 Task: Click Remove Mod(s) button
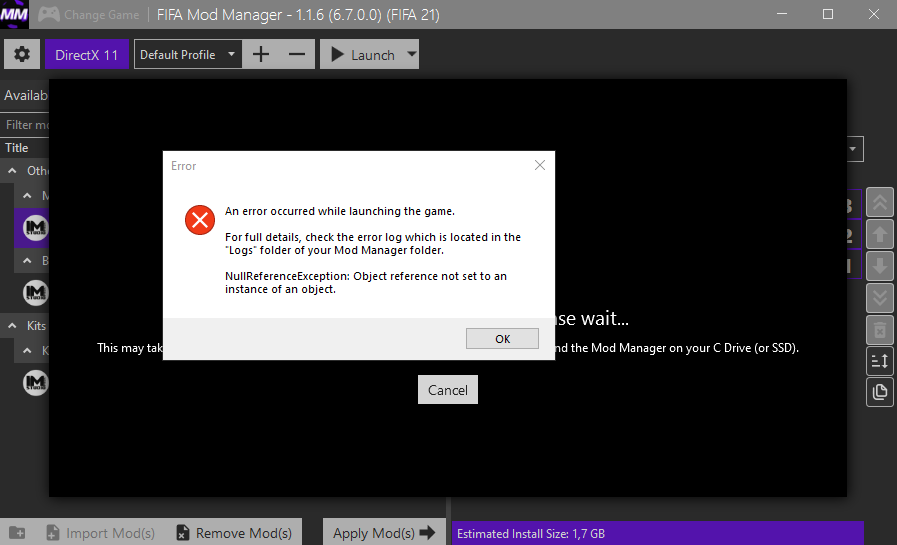[x=234, y=533]
